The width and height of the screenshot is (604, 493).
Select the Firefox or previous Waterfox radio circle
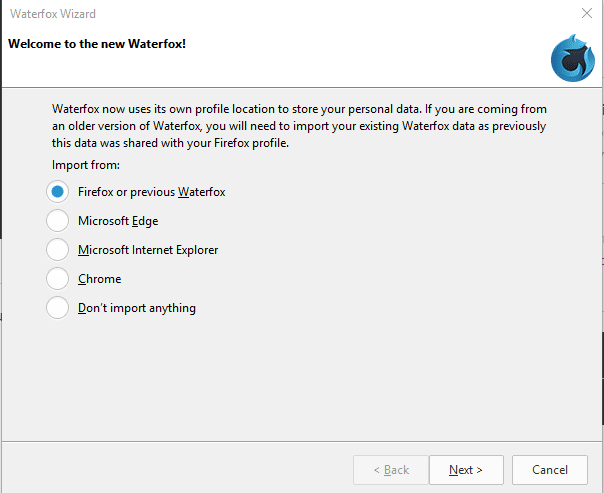[x=57, y=191]
